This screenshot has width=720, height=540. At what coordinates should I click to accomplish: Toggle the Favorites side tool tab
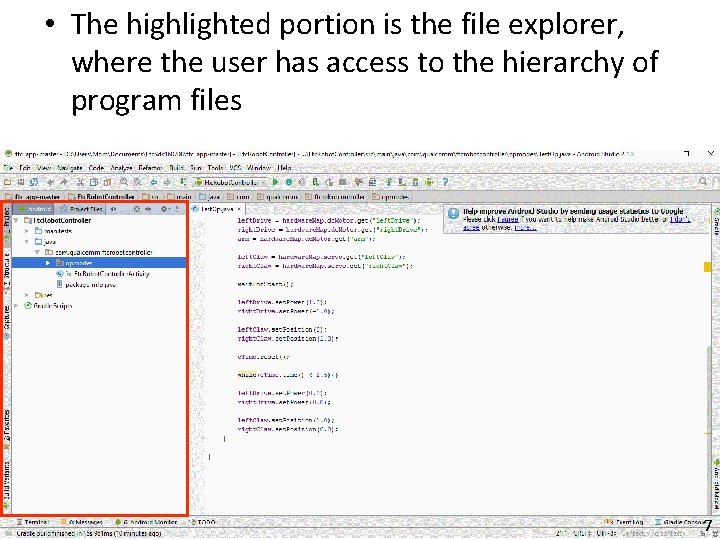click(6, 430)
